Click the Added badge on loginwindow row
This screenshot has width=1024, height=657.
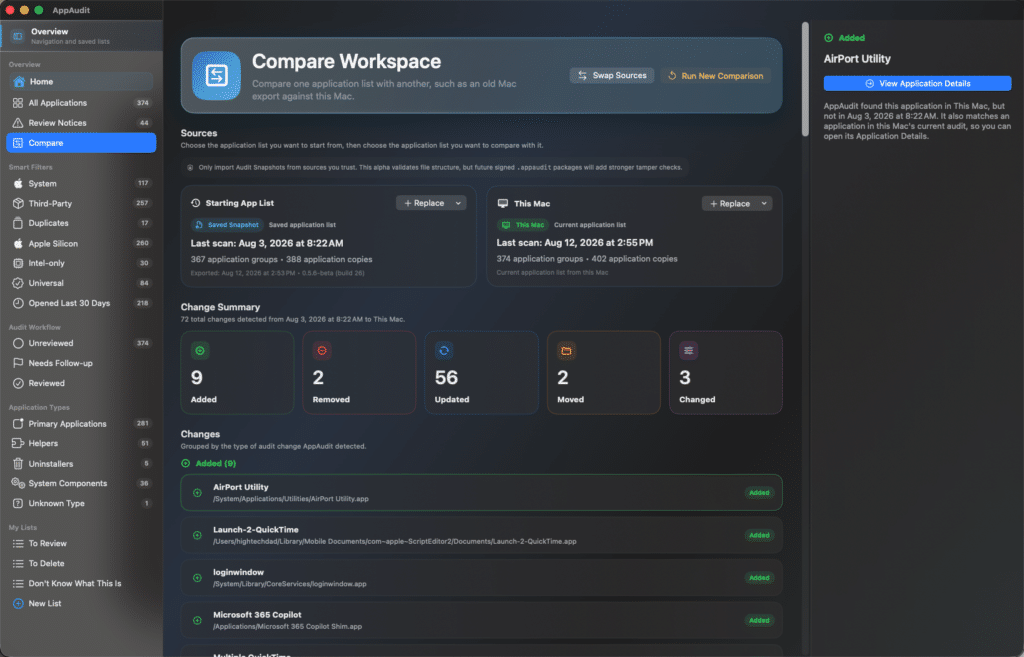[x=759, y=578]
